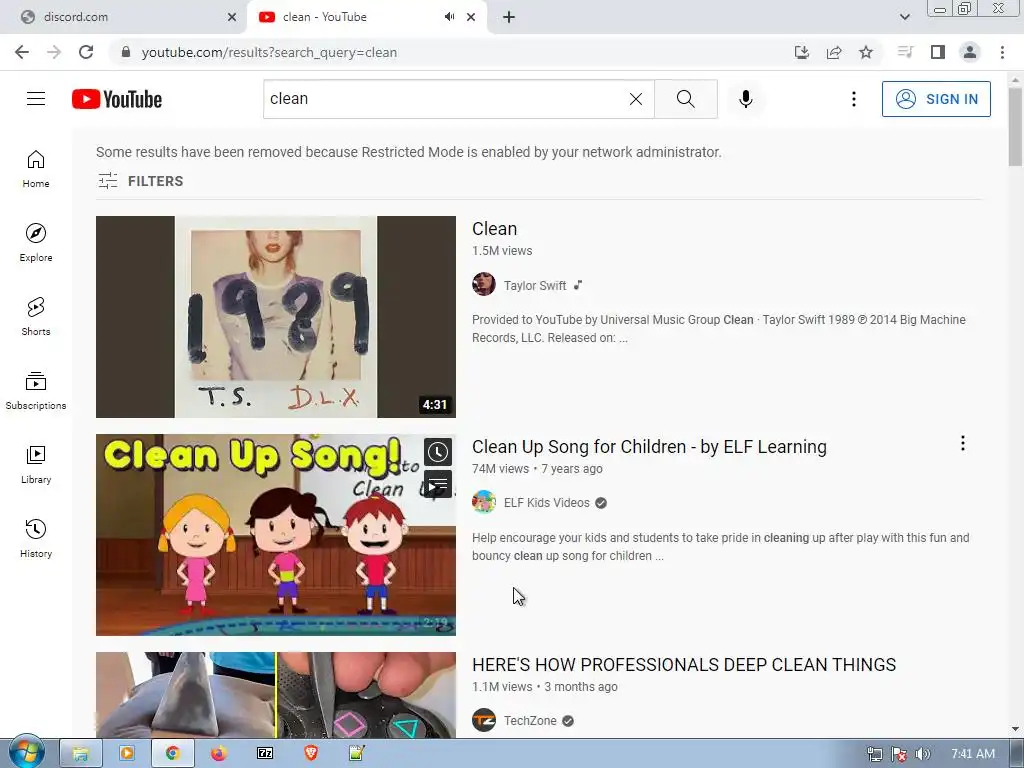Screen dimensions: 1024x768
Task: Open the volume icon in system tray
Action: (x=923, y=754)
